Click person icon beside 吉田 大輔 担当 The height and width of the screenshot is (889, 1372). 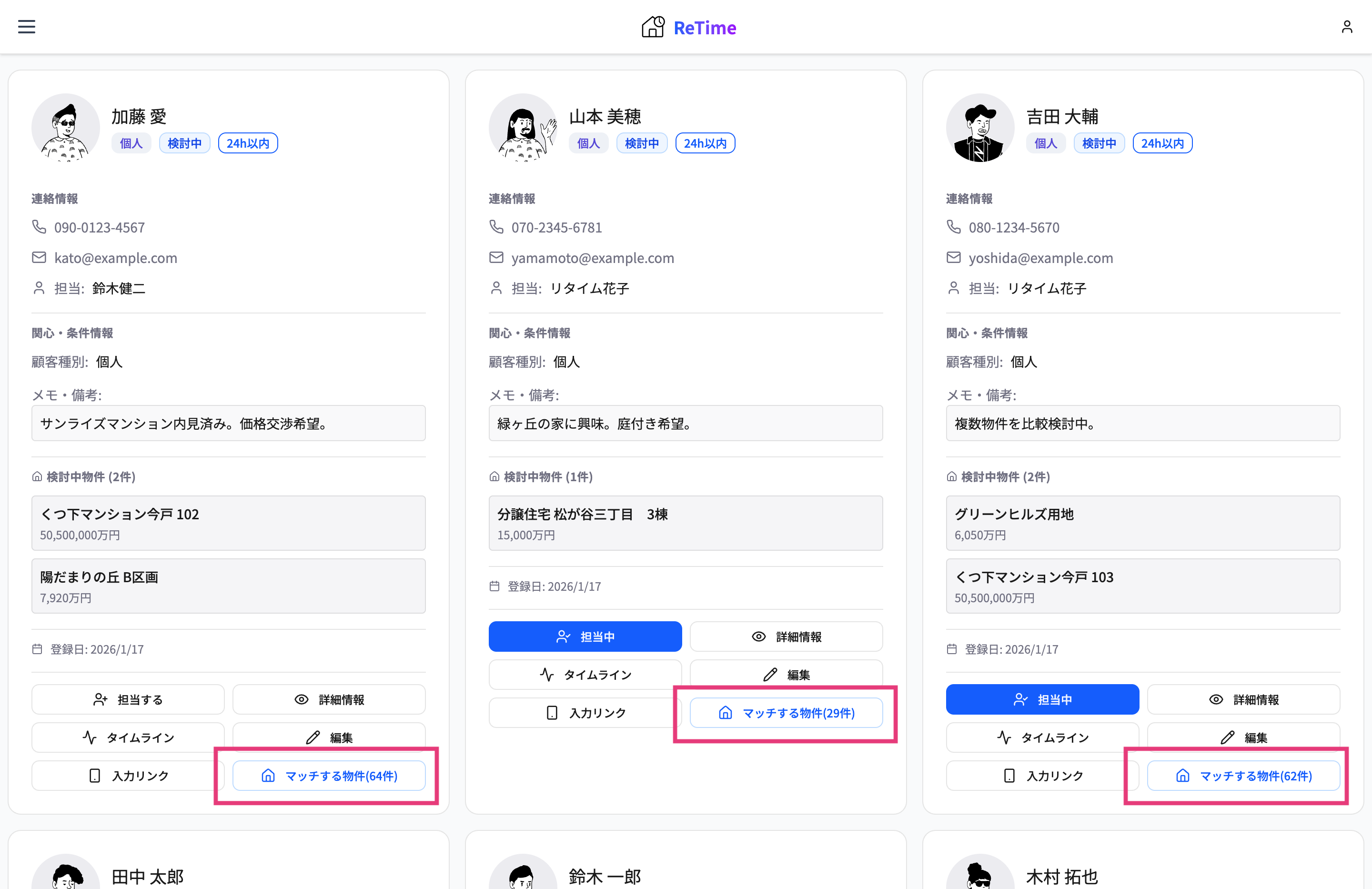(953, 288)
